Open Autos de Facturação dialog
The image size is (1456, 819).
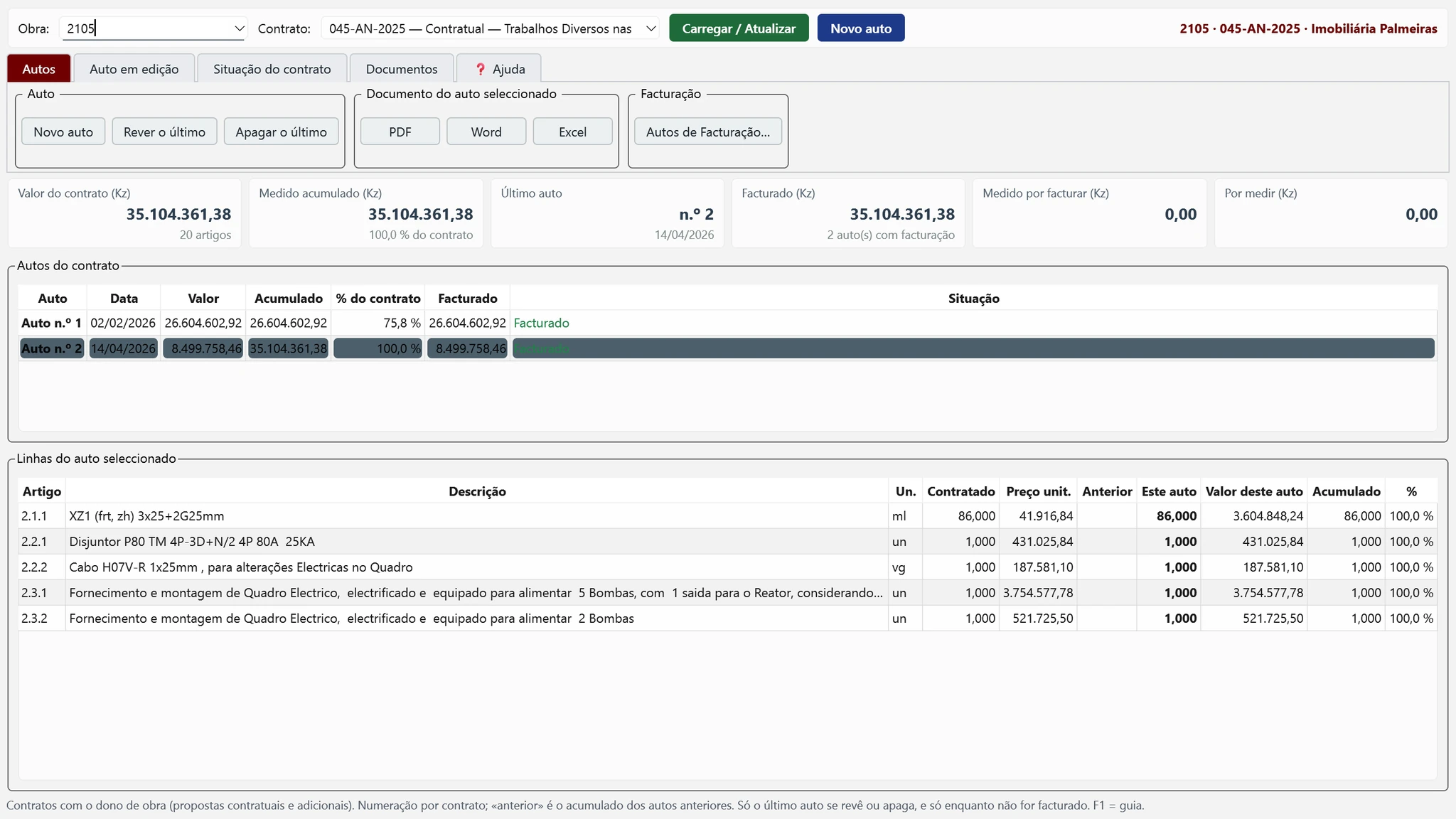(x=708, y=132)
